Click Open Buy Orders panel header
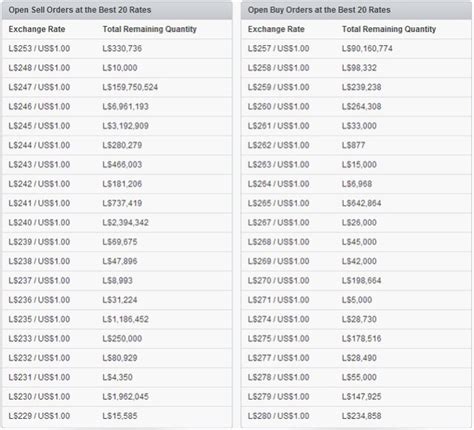 pos(356,10)
